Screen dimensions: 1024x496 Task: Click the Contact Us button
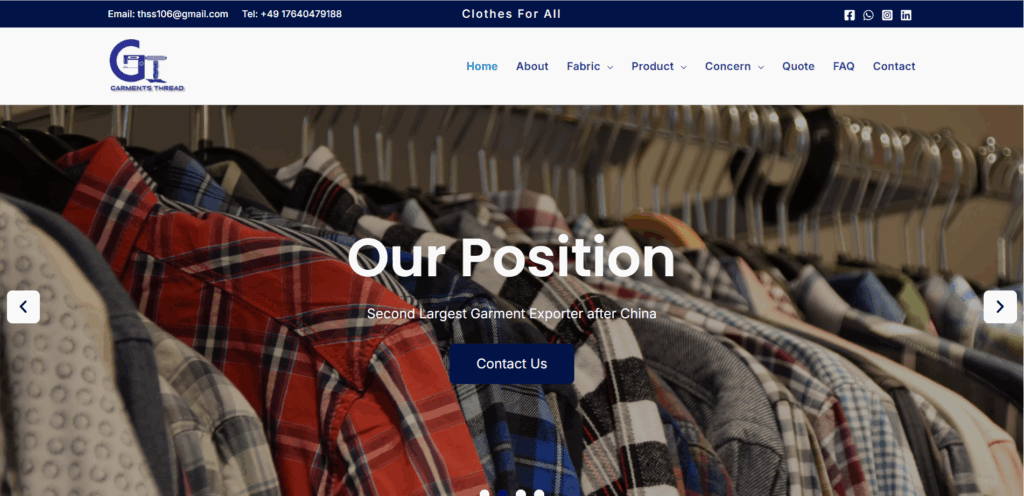[x=511, y=364]
